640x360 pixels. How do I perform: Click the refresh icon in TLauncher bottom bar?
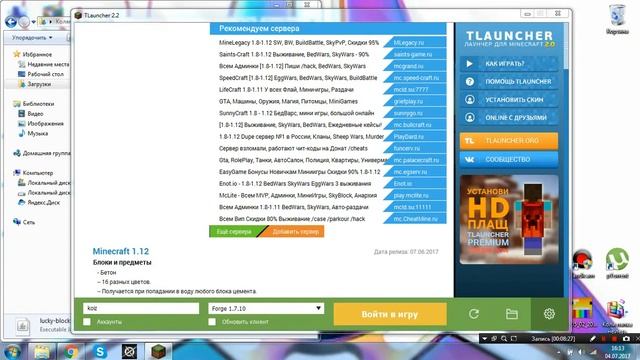473,314
